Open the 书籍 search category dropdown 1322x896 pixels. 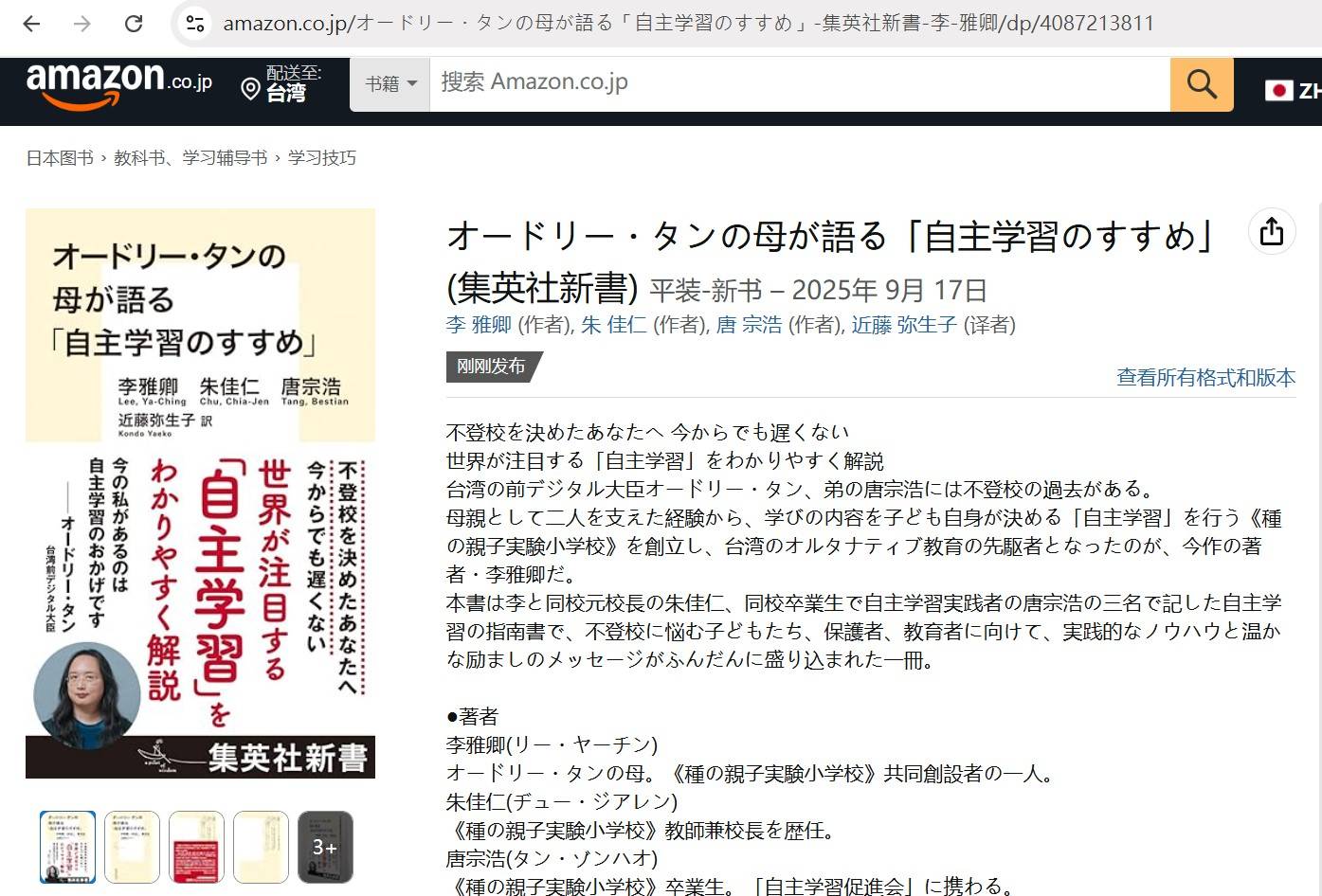tap(390, 84)
